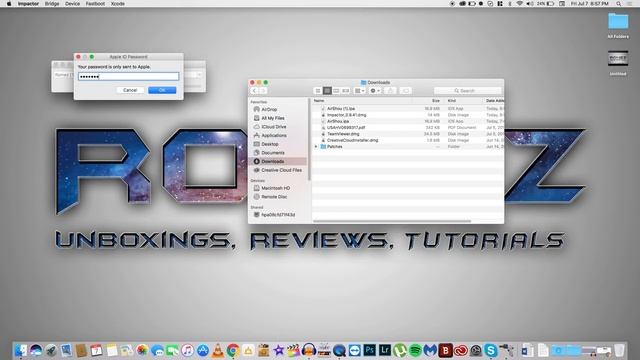Screen dimensions: 640x360
Task: Open the Impactor menu in the menu bar
Action: click(x=28, y=4)
